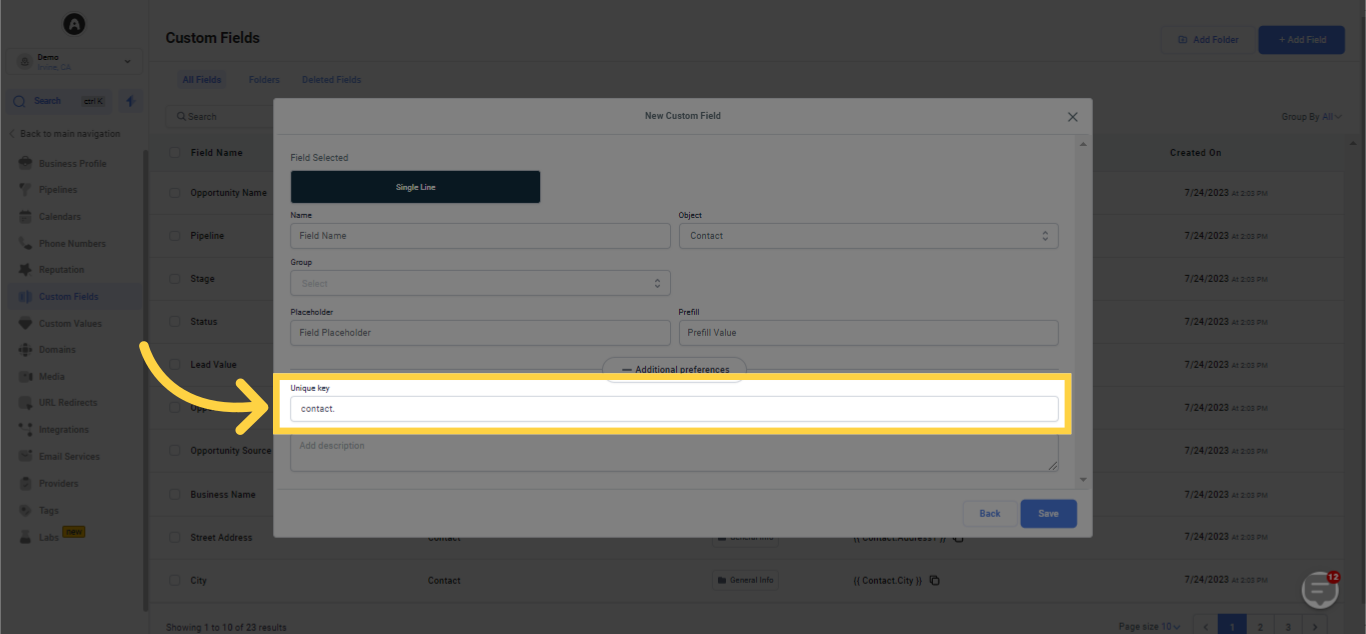Open the Demo account switcher dropdown
Image resolution: width=1366 pixels, height=634 pixels.
pos(75,61)
